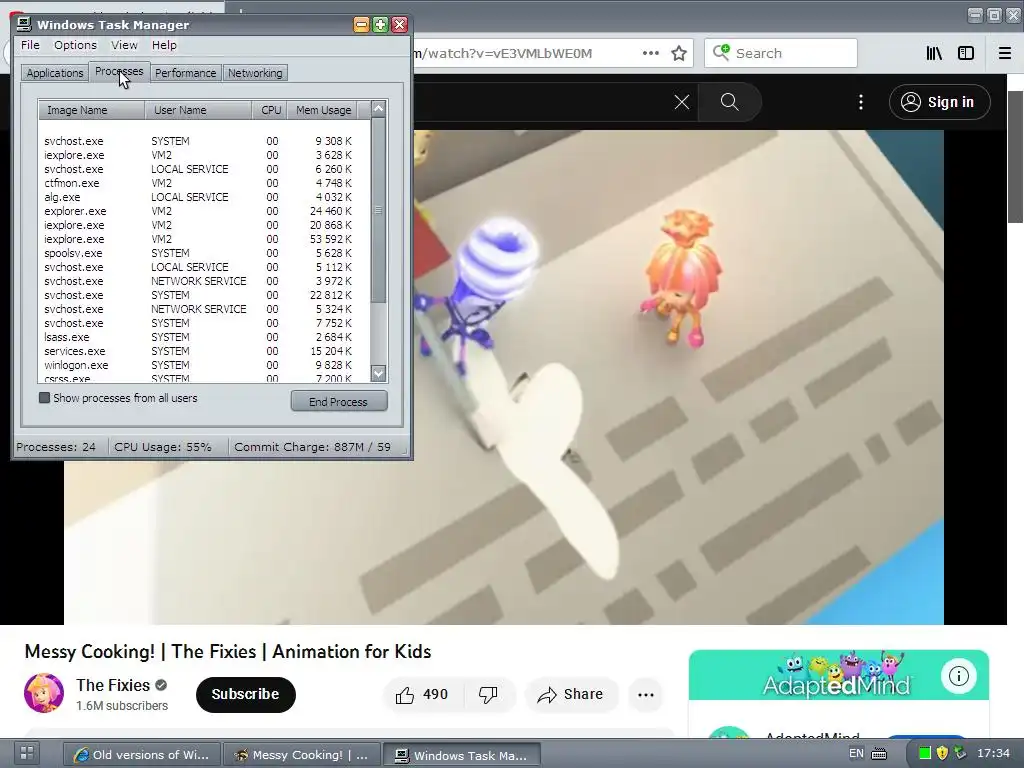
Task: Click the video player to pause
Action: [x=504, y=377]
